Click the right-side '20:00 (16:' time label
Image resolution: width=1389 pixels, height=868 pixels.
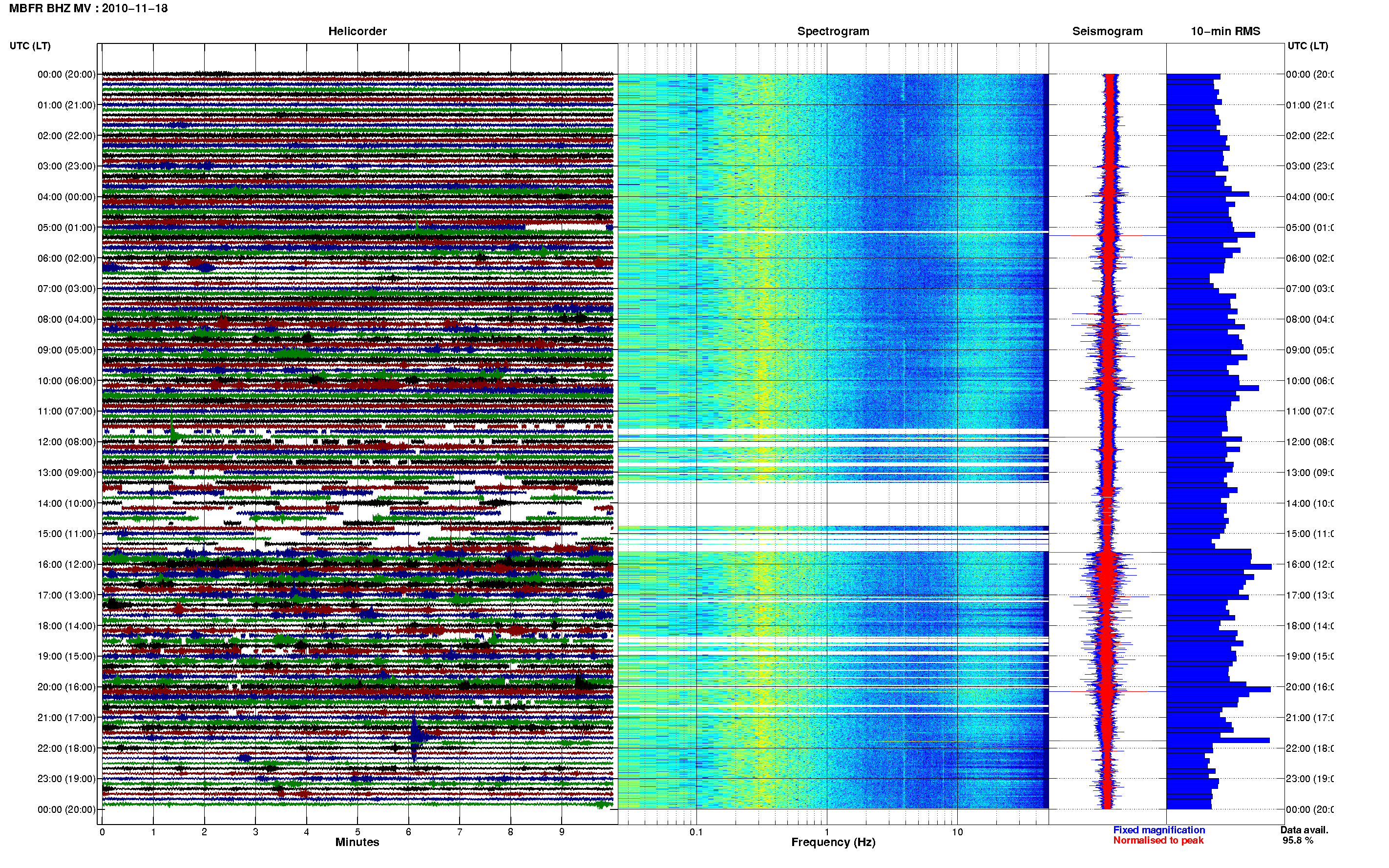coord(1310,687)
